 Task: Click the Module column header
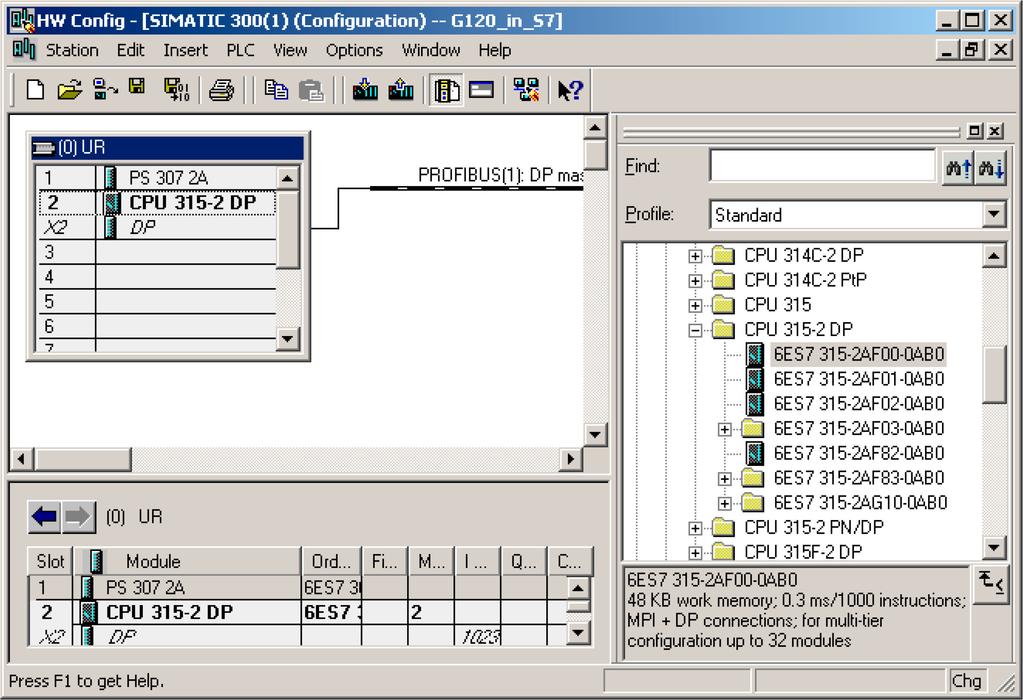187,561
